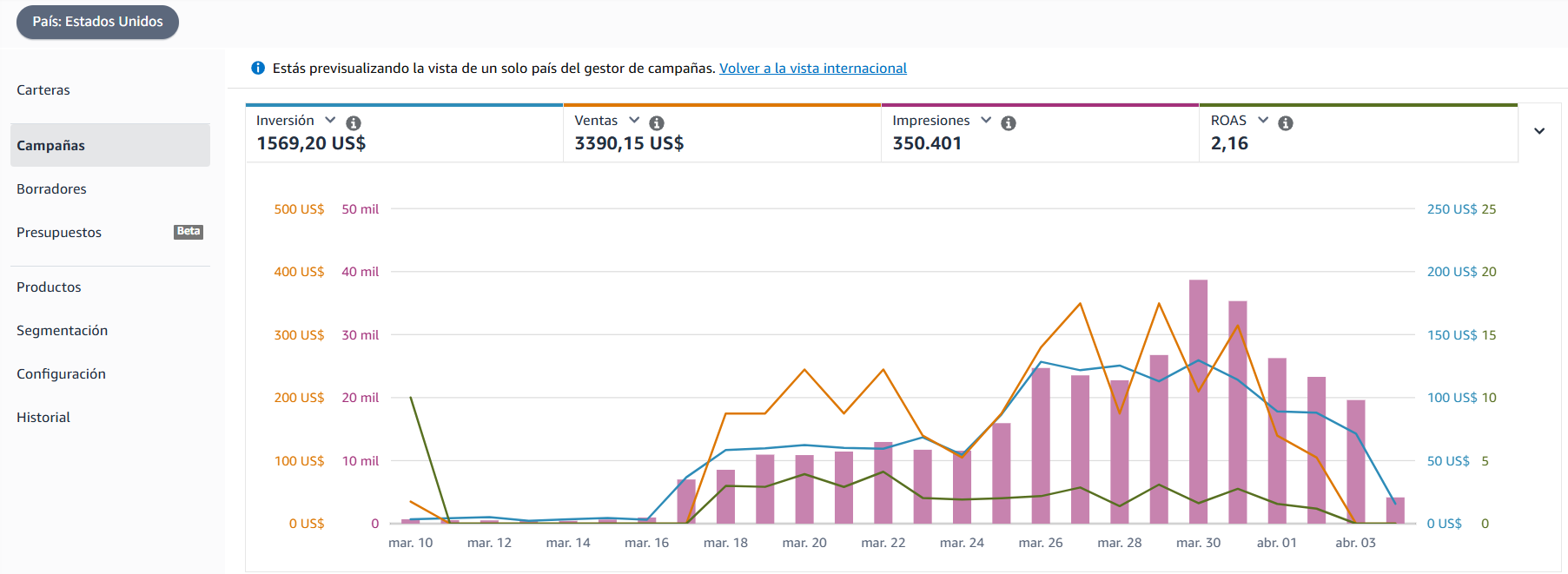
Task: Click the info icon beside ROAS
Action: tap(1286, 123)
